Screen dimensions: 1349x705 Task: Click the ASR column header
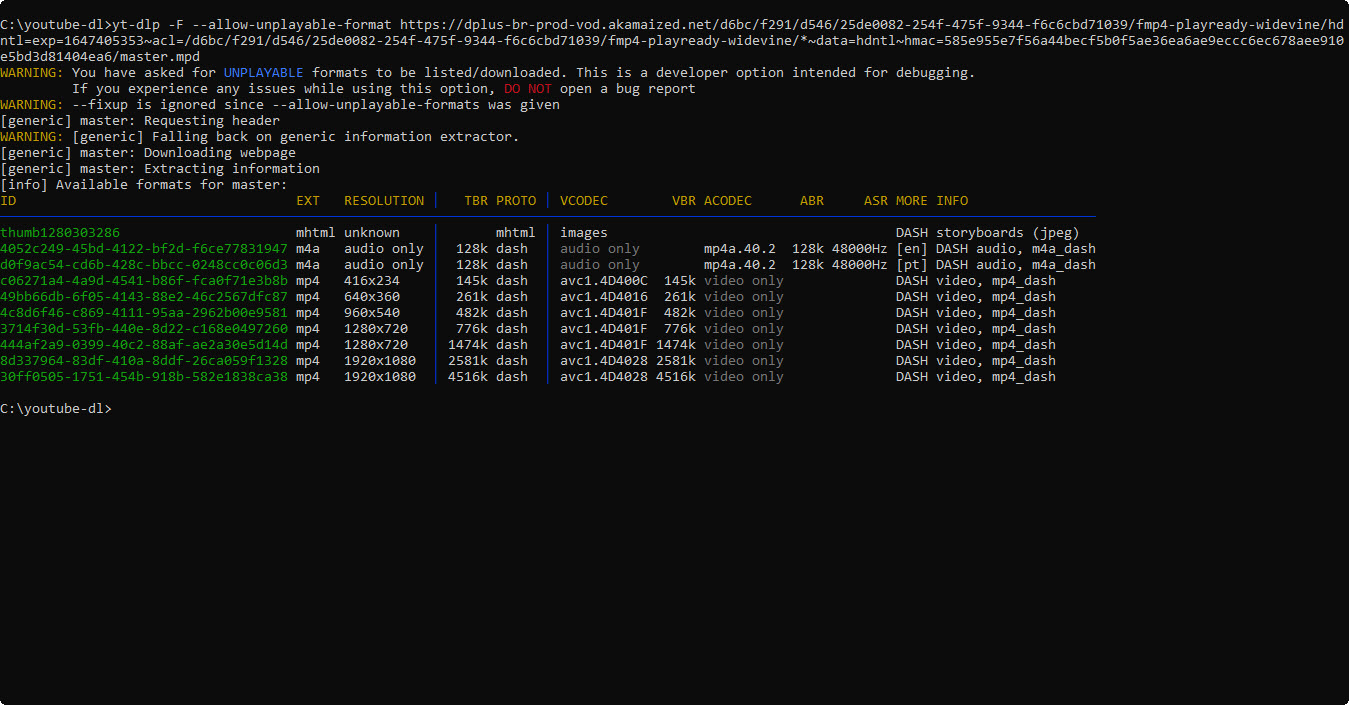coord(876,201)
